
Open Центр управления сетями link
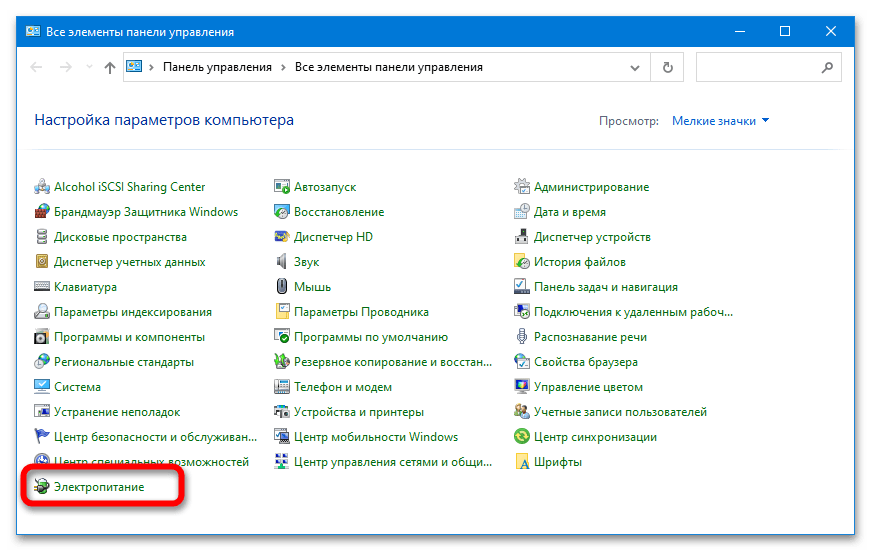click(x=393, y=462)
